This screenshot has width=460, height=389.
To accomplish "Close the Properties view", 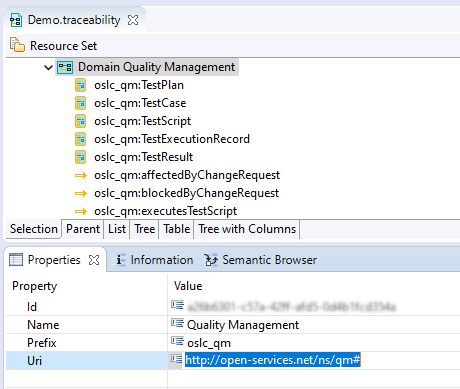I will pos(94,260).
